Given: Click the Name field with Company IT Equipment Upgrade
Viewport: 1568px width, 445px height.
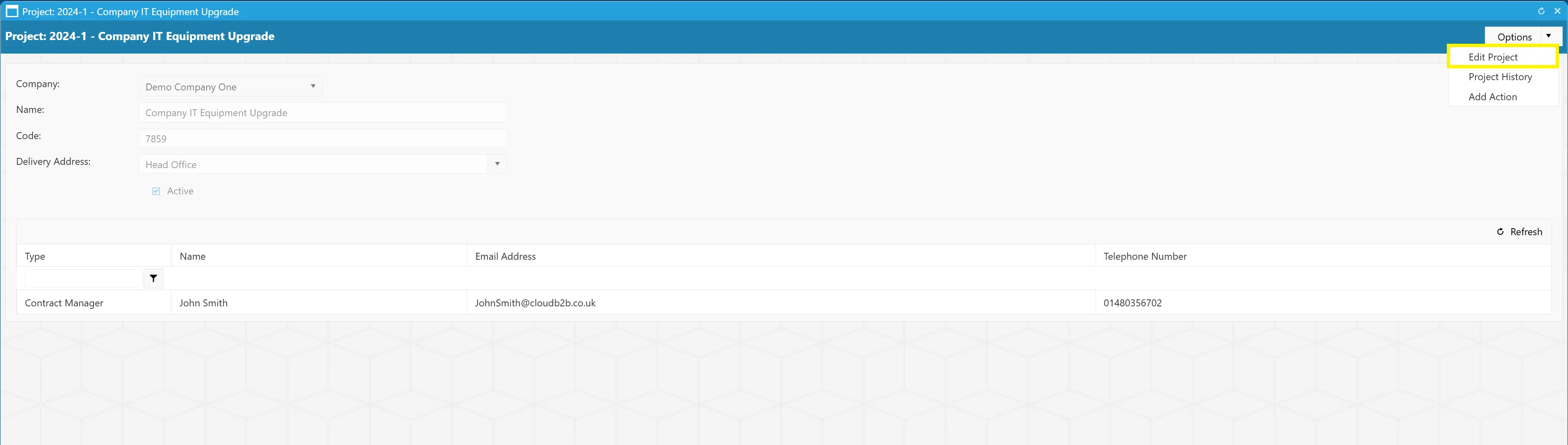Looking at the screenshot, I should [x=323, y=112].
